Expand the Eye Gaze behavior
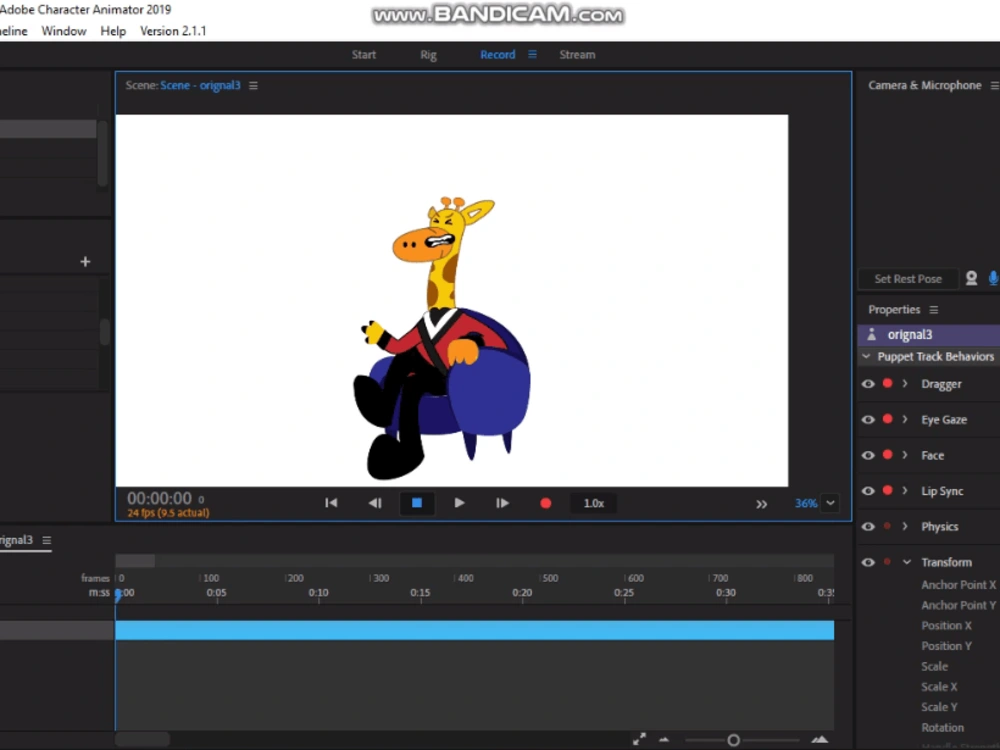Viewport: 1000px width, 750px height. (x=905, y=420)
